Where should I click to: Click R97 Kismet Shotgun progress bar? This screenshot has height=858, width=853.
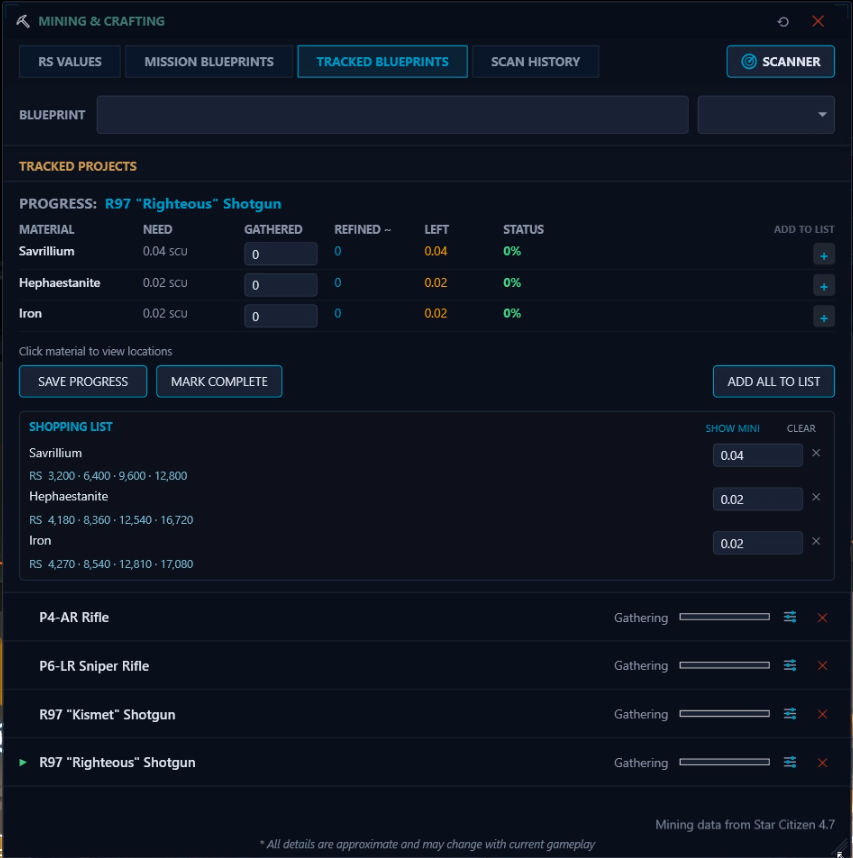click(724, 714)
